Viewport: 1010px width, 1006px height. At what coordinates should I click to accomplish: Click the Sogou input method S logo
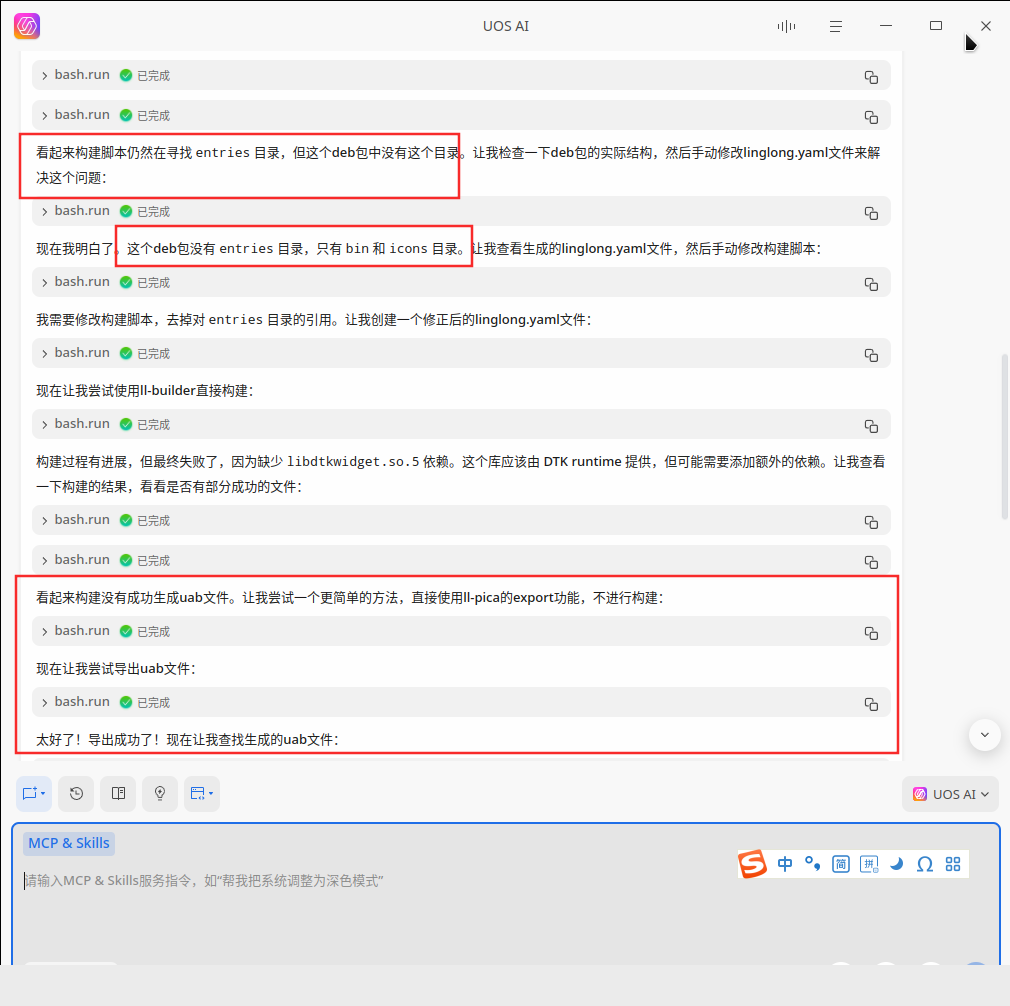click(752, 864)
